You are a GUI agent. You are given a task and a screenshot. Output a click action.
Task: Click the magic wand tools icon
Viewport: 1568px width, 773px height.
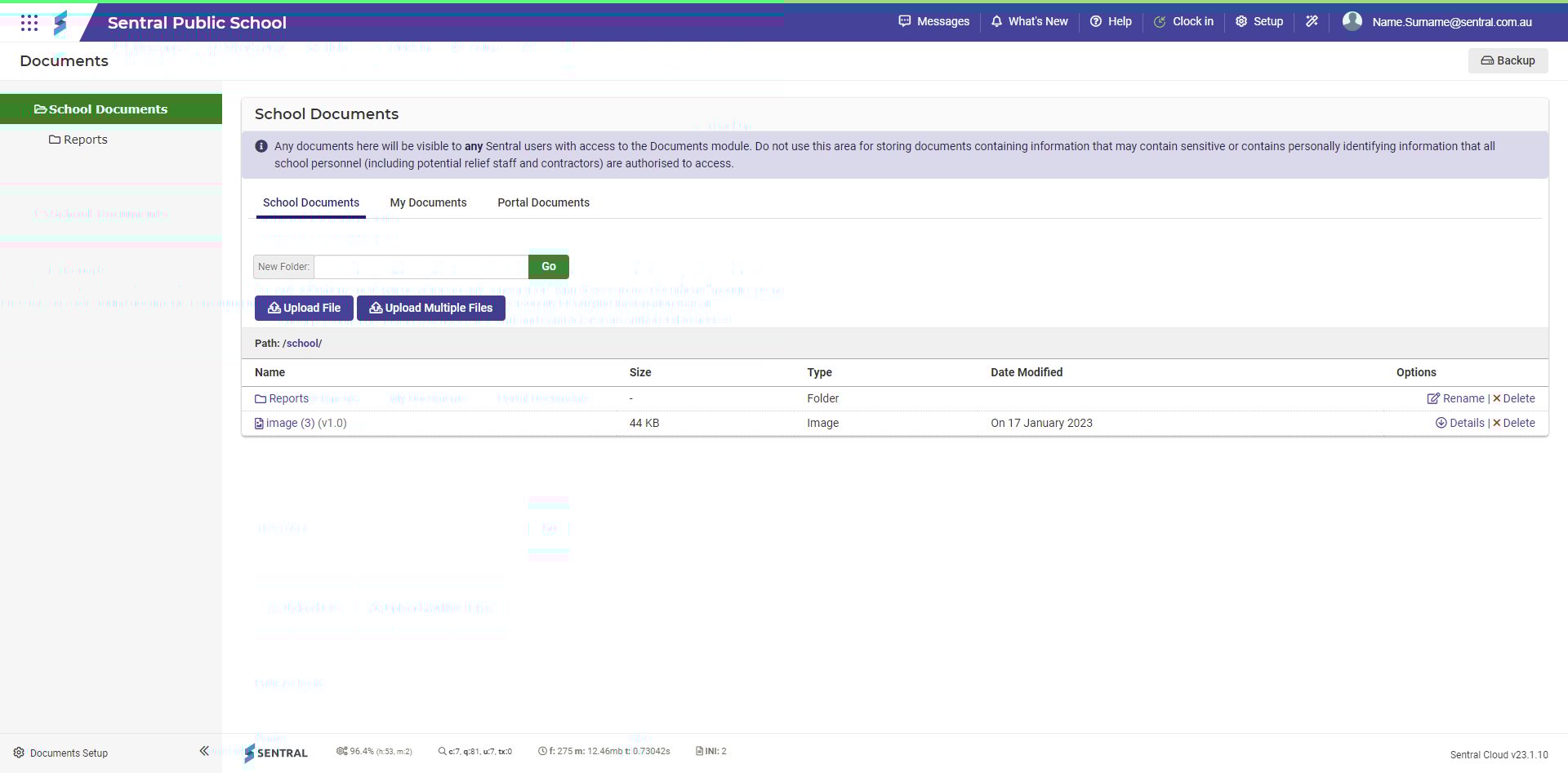(x=1312, y=21)
